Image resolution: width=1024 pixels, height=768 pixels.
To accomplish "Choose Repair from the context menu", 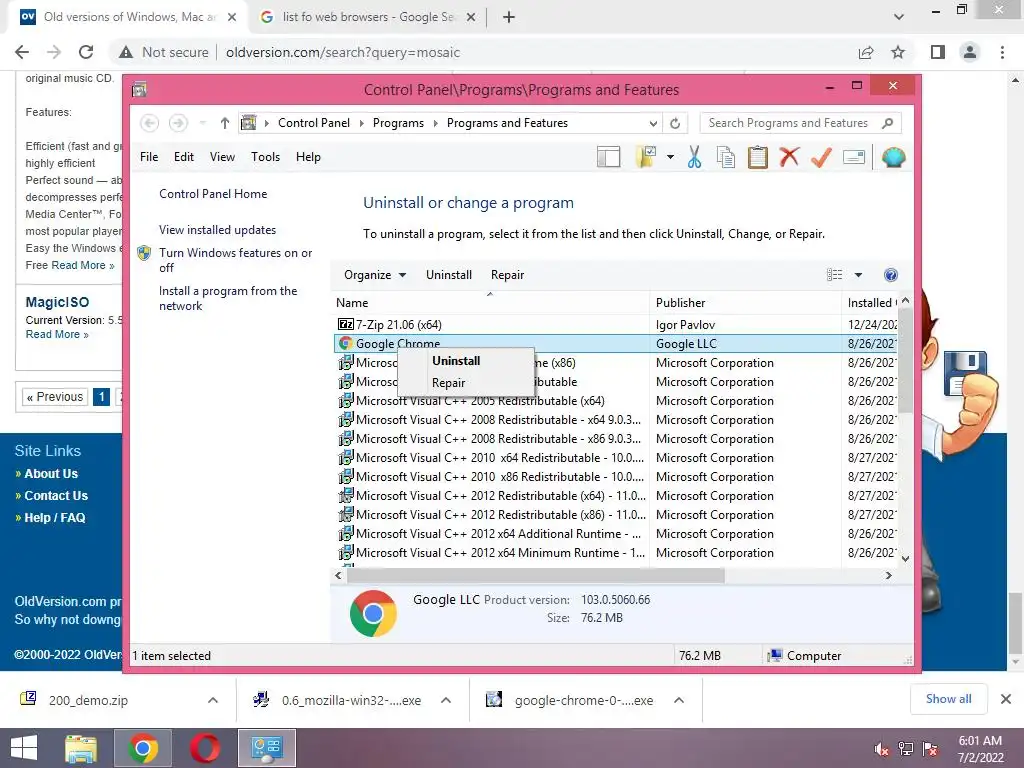I will pos(449,383).
